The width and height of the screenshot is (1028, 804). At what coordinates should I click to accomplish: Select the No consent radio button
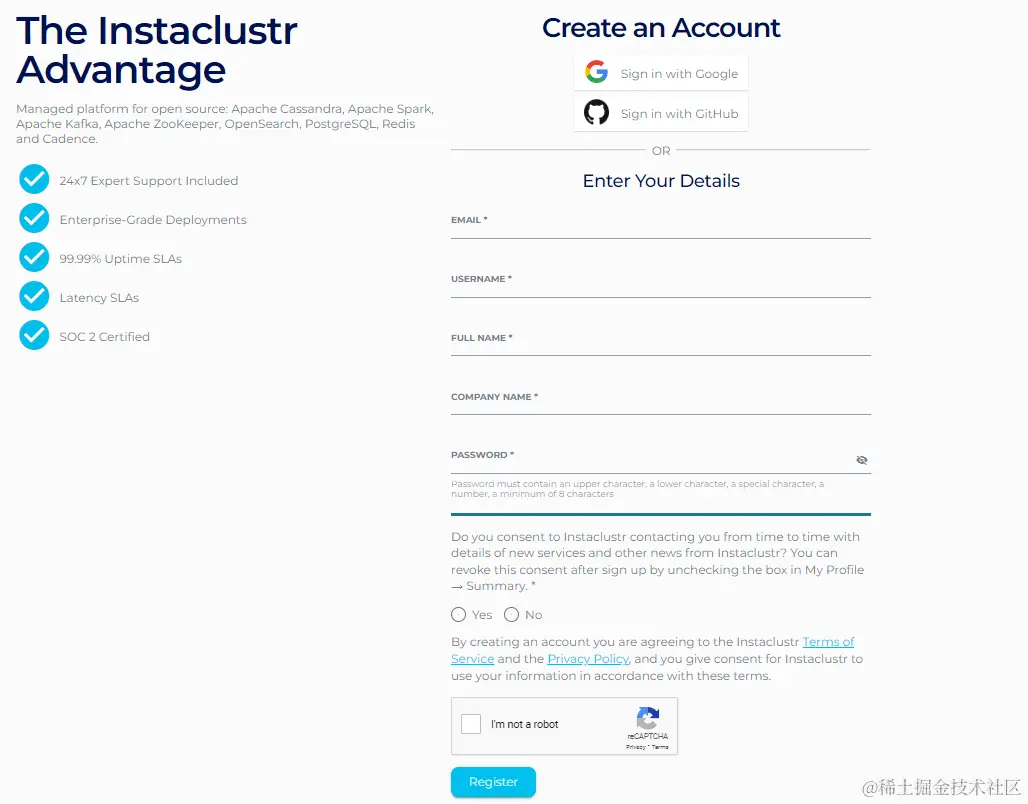(512, 614)
